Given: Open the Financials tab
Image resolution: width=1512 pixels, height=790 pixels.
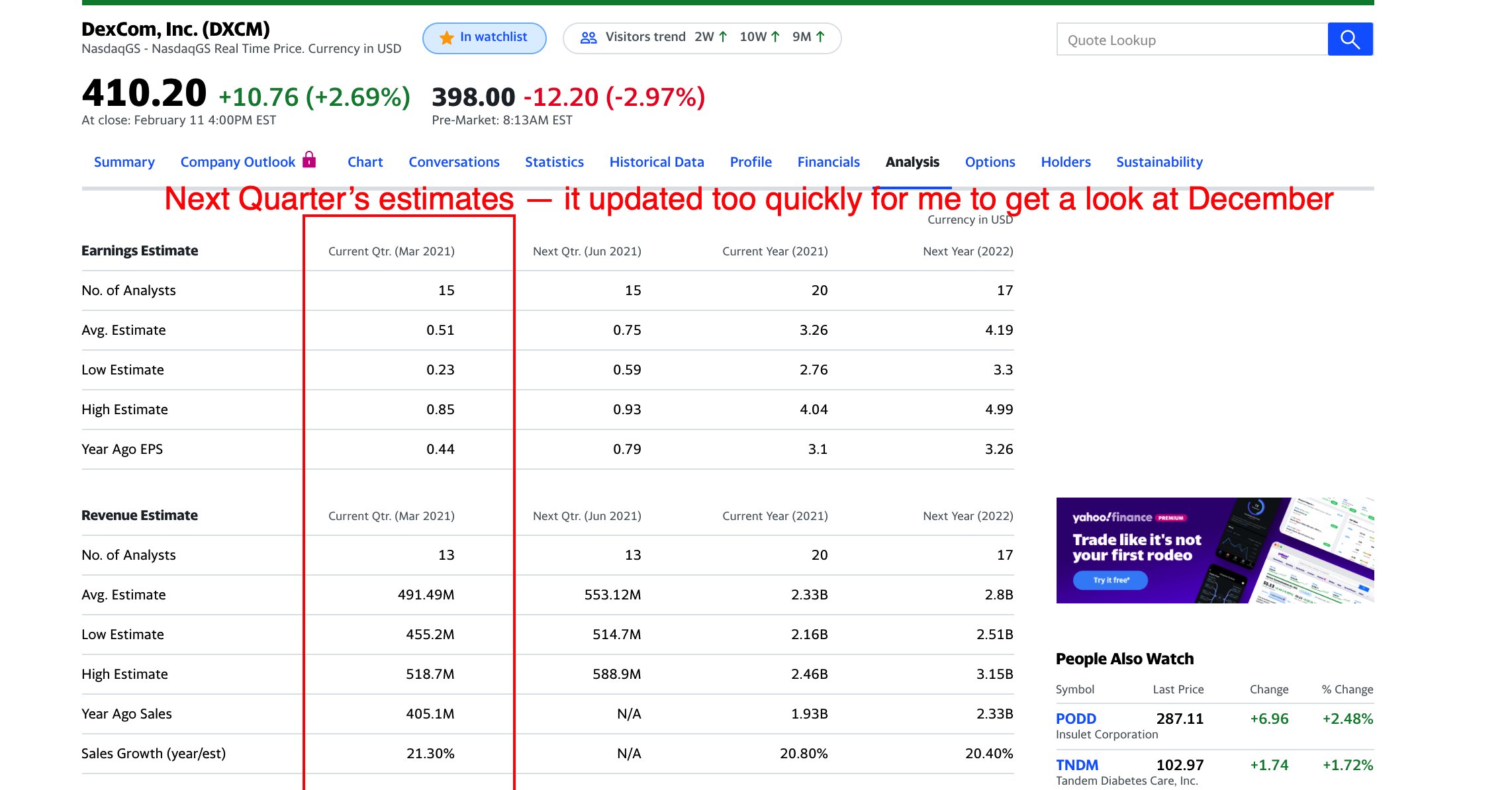Looking at the screenshot, I should 829,162.
